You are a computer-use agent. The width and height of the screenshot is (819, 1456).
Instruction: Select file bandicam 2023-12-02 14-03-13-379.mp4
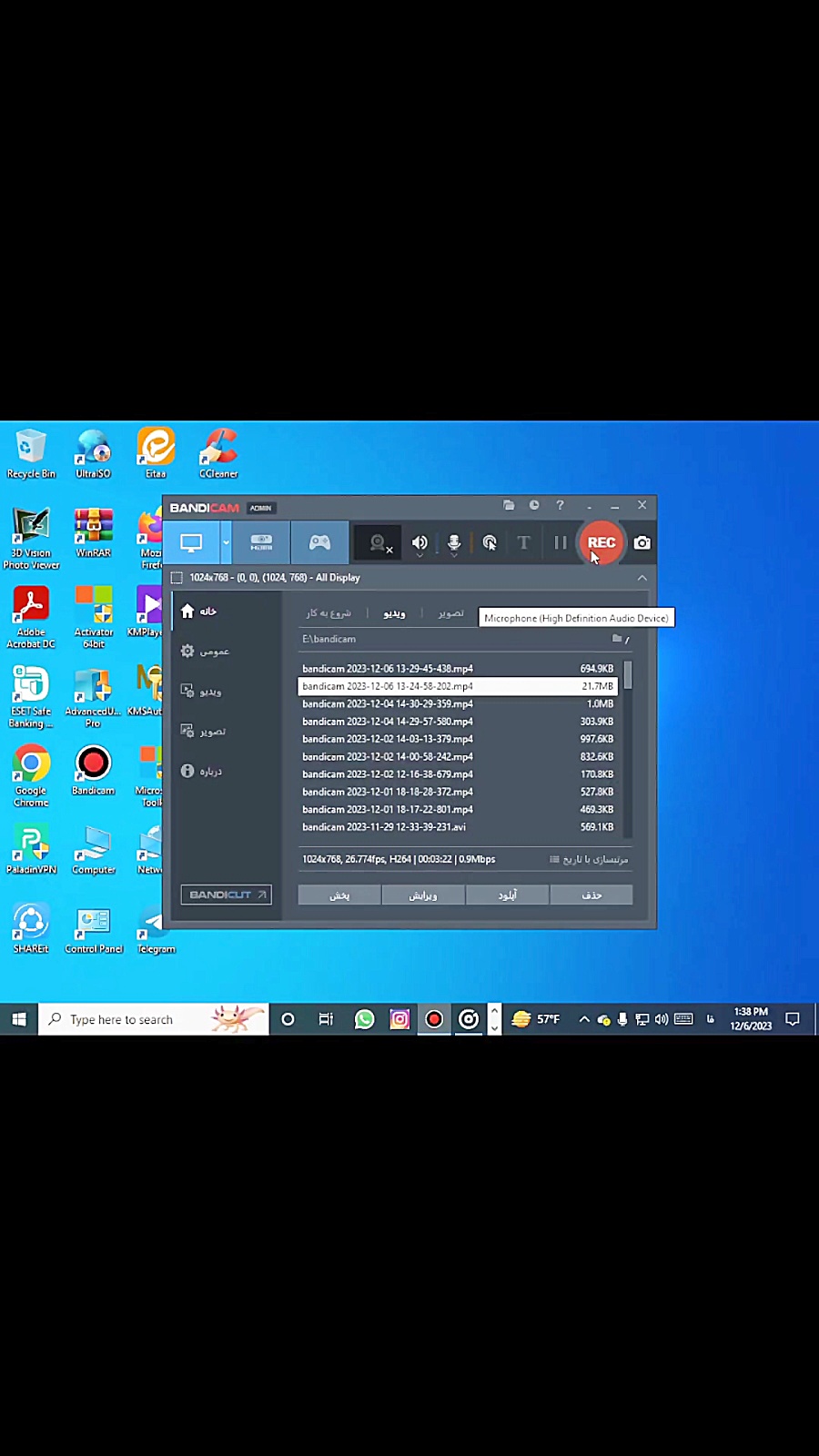pyautogui.click(x=458, y=739)
